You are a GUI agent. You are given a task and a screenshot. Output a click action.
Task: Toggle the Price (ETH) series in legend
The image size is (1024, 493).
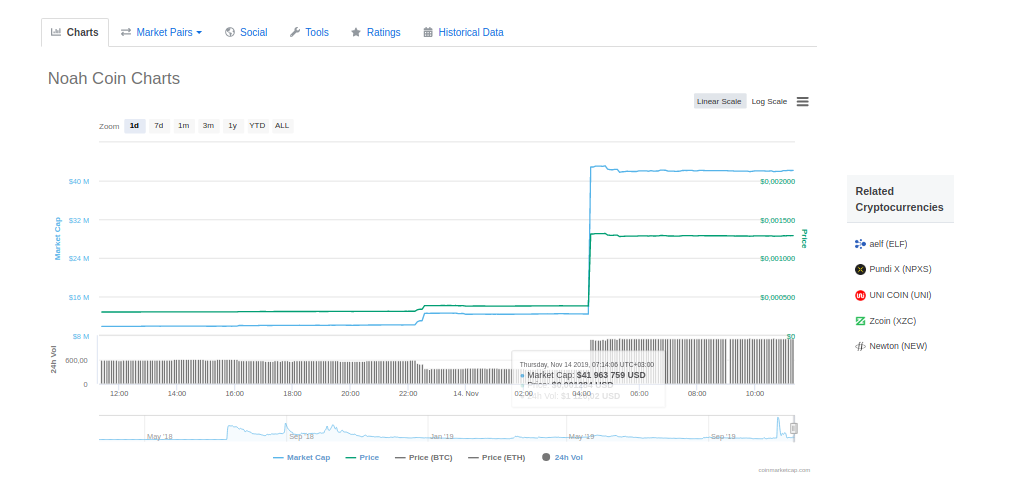(496, 458)
